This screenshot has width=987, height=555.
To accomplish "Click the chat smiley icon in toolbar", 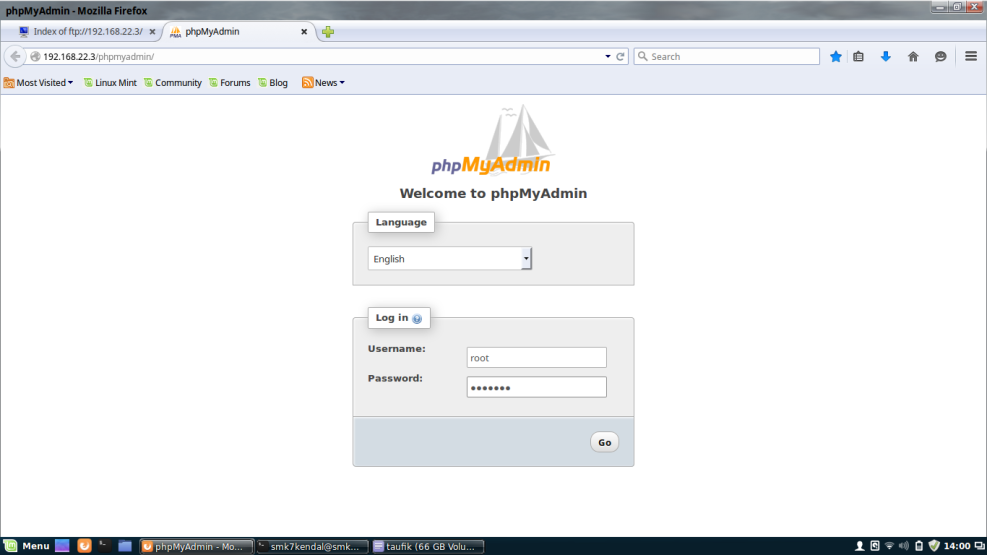I will pos(940,57).
